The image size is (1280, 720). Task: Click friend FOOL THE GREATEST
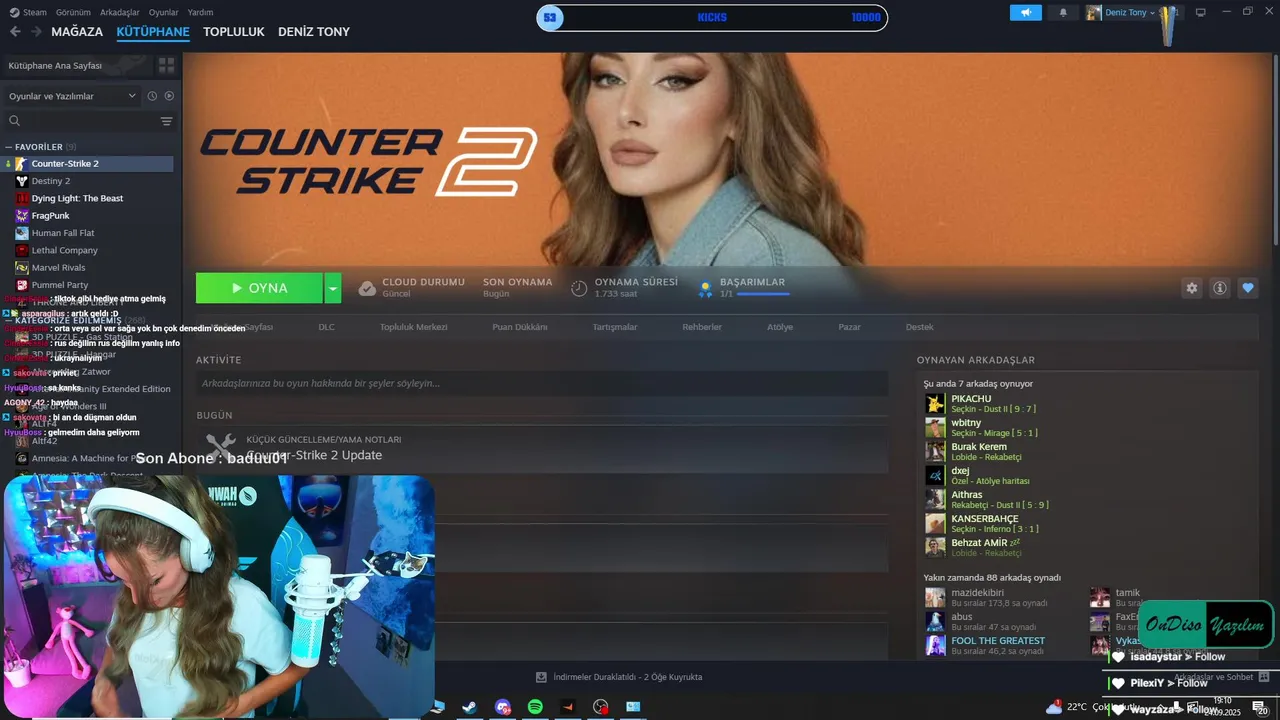click(x=998, y=641)
